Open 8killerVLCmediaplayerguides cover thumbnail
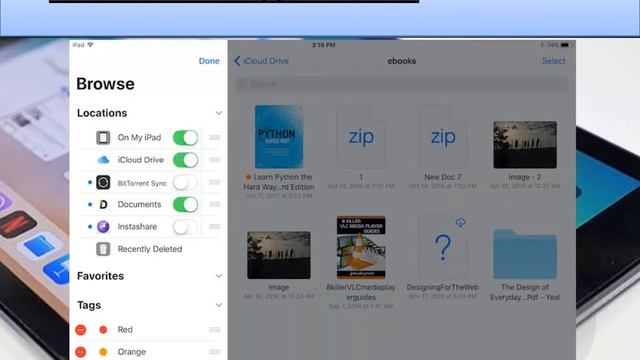This screenshot has width=640, height=360. coord(361,247)
